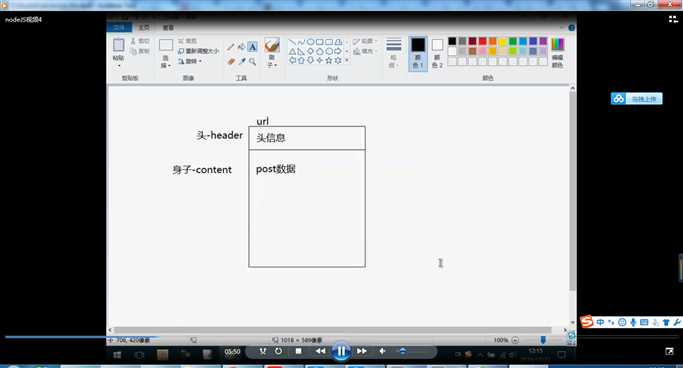Screen dimensions: 683x368
Task: Click the Paint vertical scrollbar
Action: click(572, 192)
